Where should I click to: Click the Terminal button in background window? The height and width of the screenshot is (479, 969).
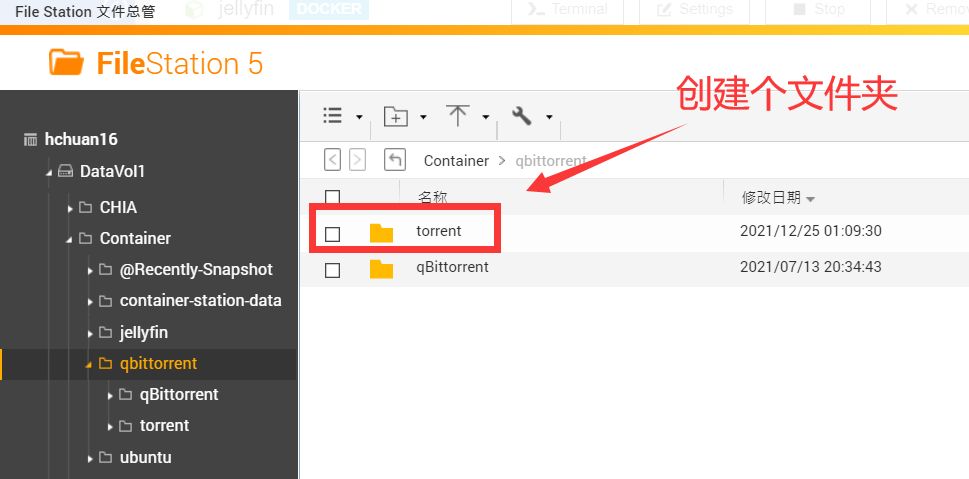[x=567, y=9]
